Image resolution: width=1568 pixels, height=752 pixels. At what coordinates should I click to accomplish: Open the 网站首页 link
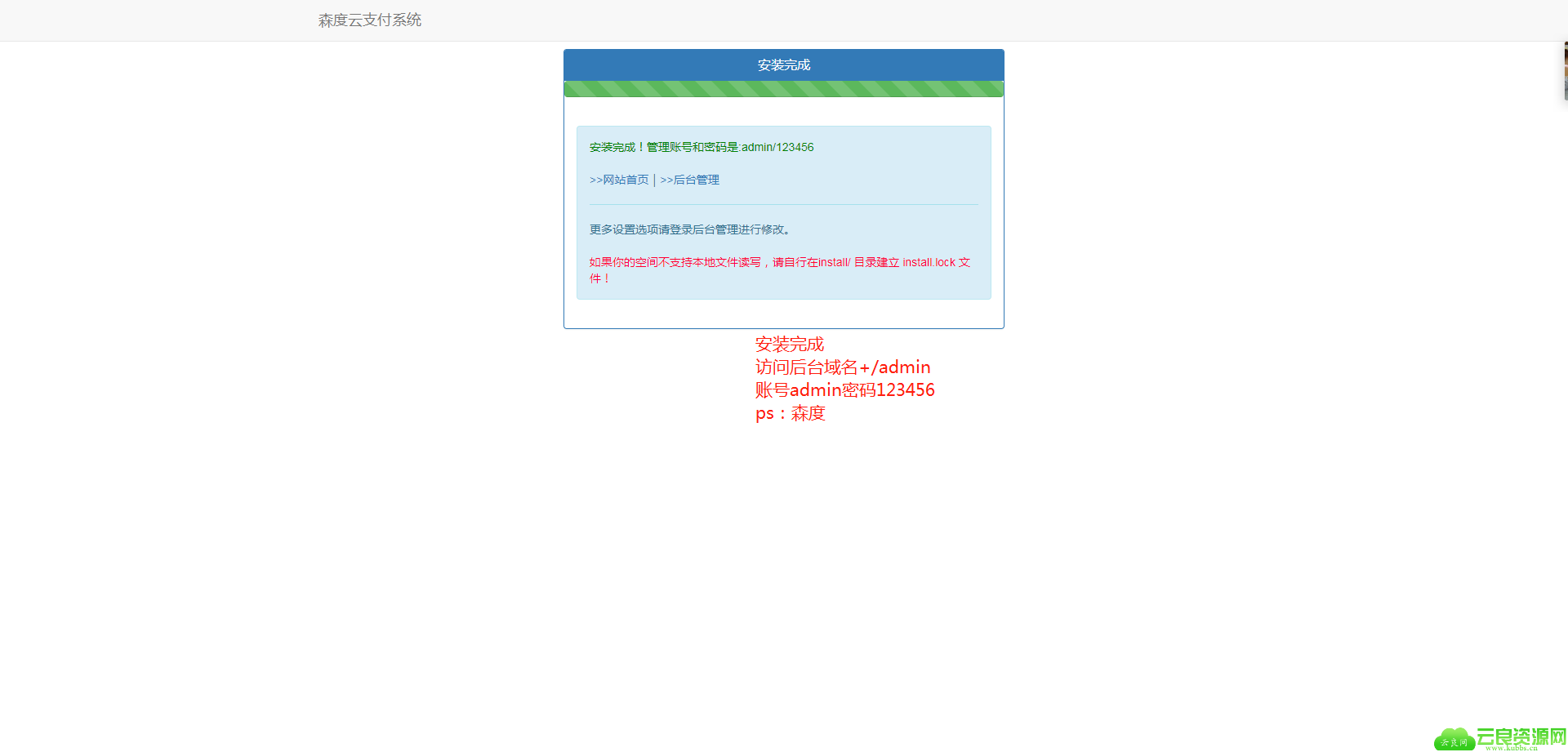619,180
